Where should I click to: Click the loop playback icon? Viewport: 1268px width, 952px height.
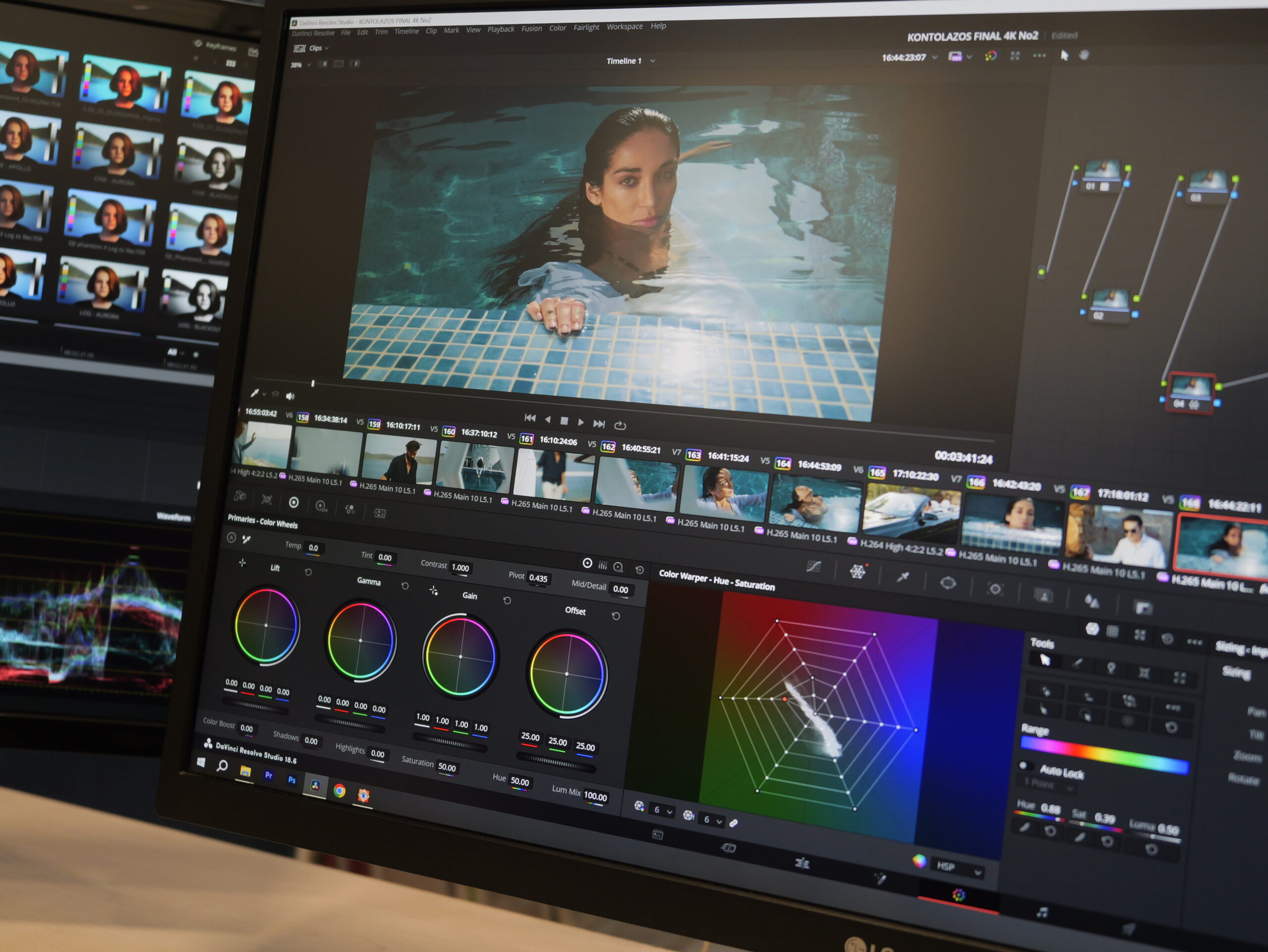(620, 425)
